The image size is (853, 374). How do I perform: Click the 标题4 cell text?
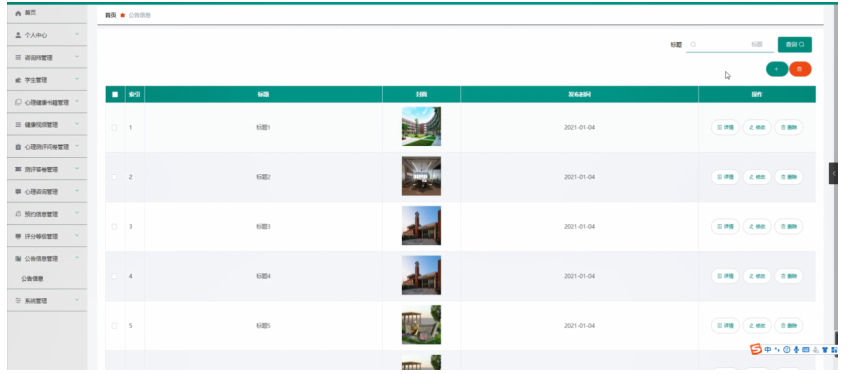(x=263, y=276)
